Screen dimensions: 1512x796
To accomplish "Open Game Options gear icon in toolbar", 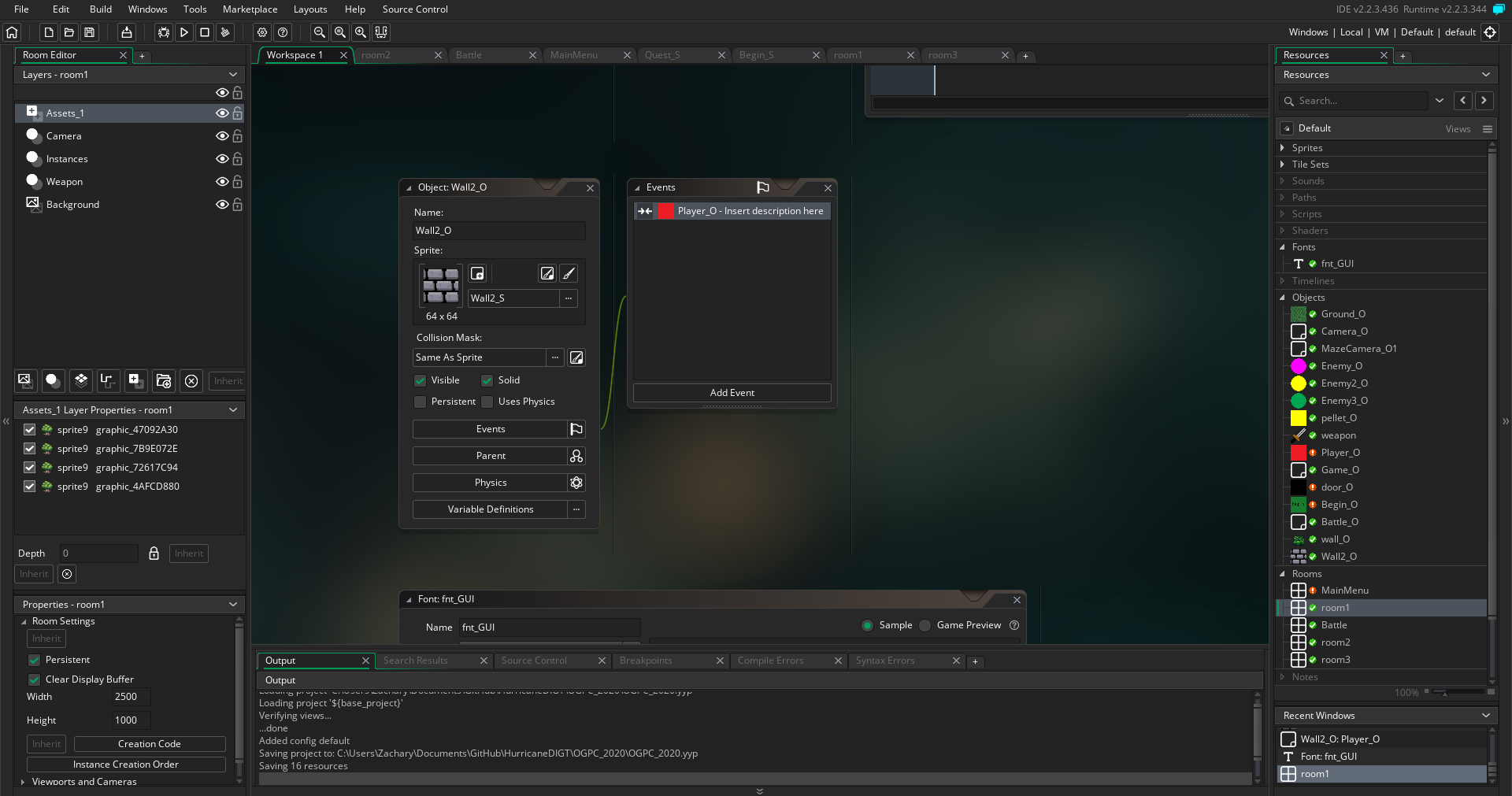I will pyautogui.click(x=262, y=32).
